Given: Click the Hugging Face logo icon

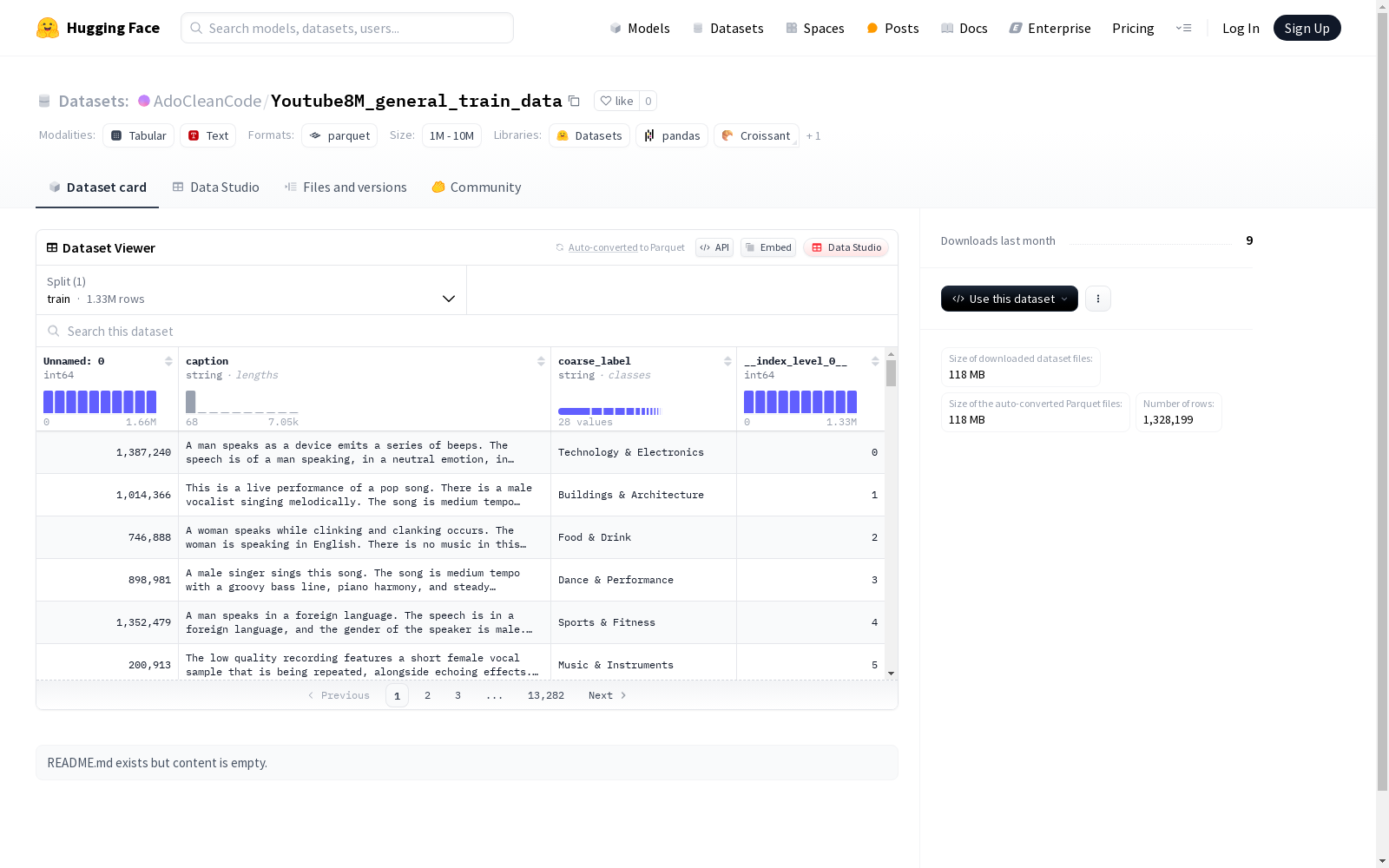Looking at the screenshot, I should [x=48, y=28].
